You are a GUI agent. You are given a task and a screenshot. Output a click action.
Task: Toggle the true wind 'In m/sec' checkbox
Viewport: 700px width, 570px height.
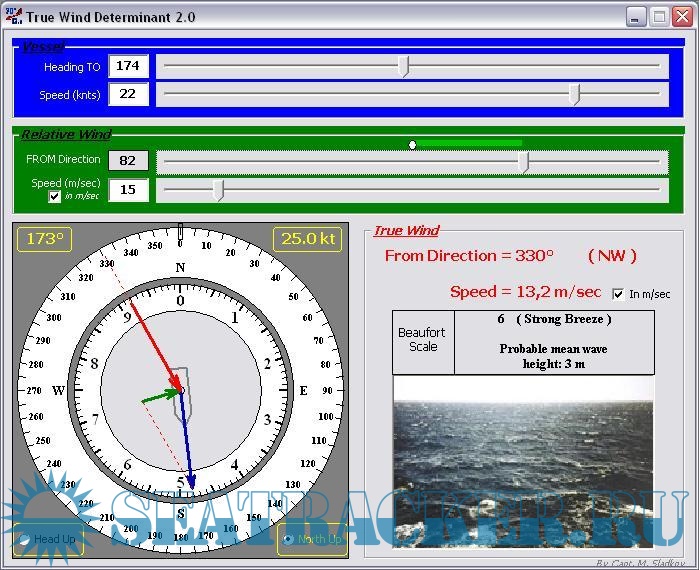tap(618, 294)
